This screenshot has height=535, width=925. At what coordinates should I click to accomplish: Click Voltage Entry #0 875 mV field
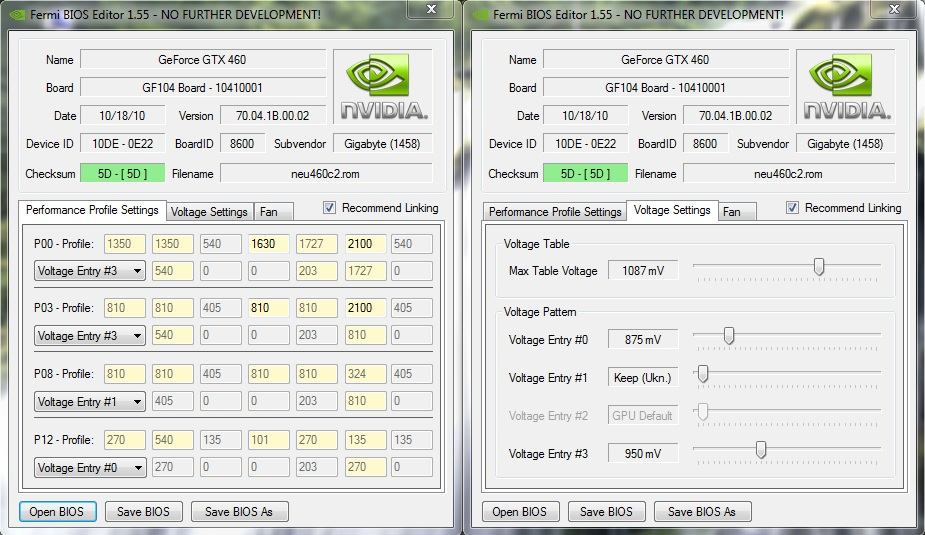(x=642, y=340)
